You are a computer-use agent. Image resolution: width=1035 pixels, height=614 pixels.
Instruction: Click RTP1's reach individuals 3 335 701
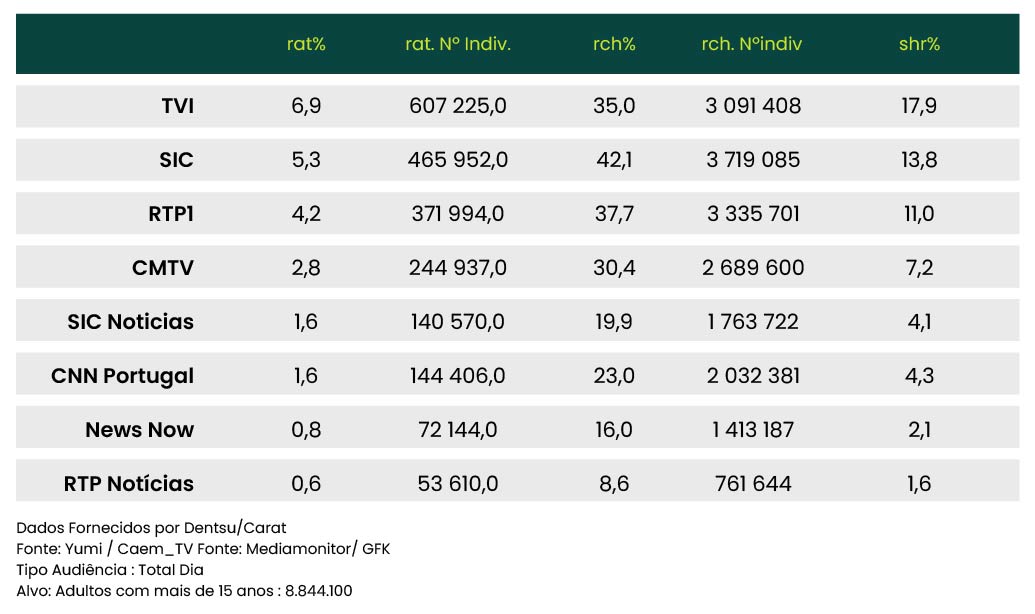coord(753,214)
